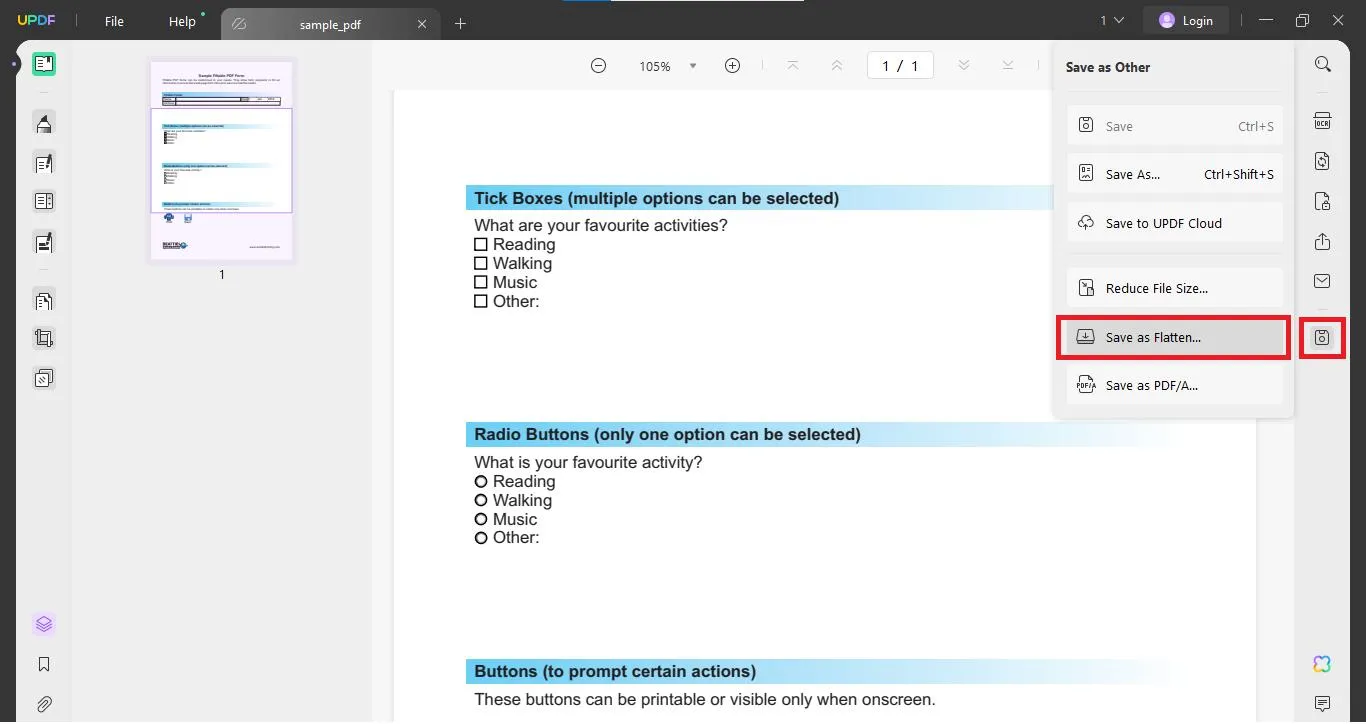Expand the 105% zoom level dropdown
Screen dimensions: 1366x724
[x=692, y=66]
